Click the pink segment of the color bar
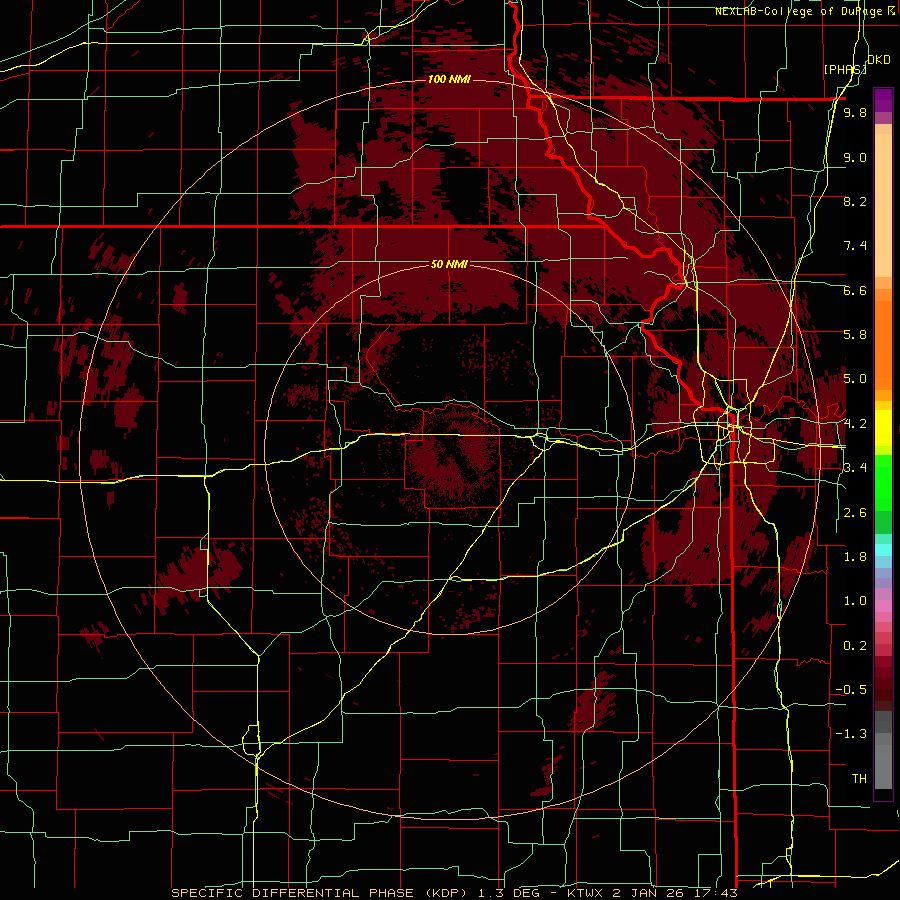Screen dimensions: 900x900 (x=883, y=606)
